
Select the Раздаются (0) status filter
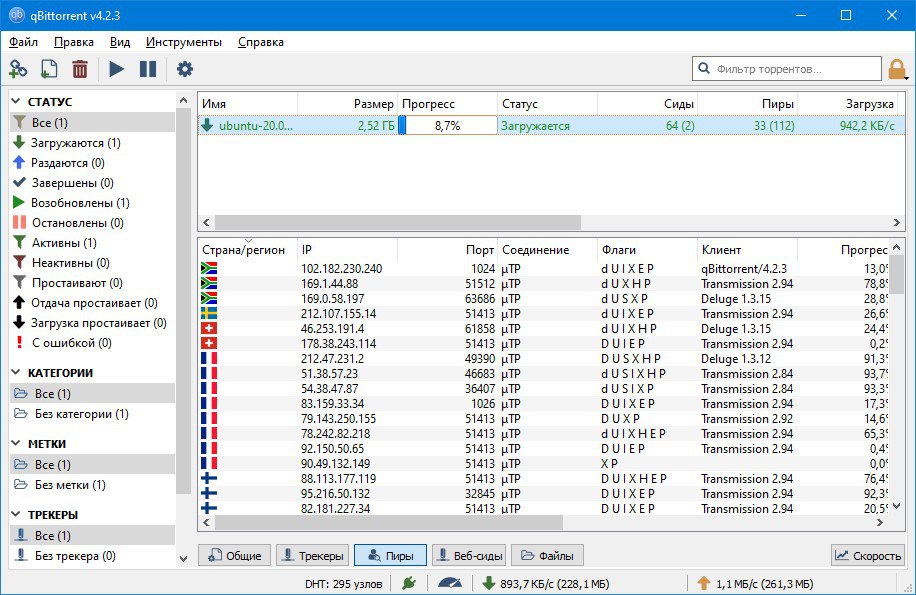[x=92, y=162]
